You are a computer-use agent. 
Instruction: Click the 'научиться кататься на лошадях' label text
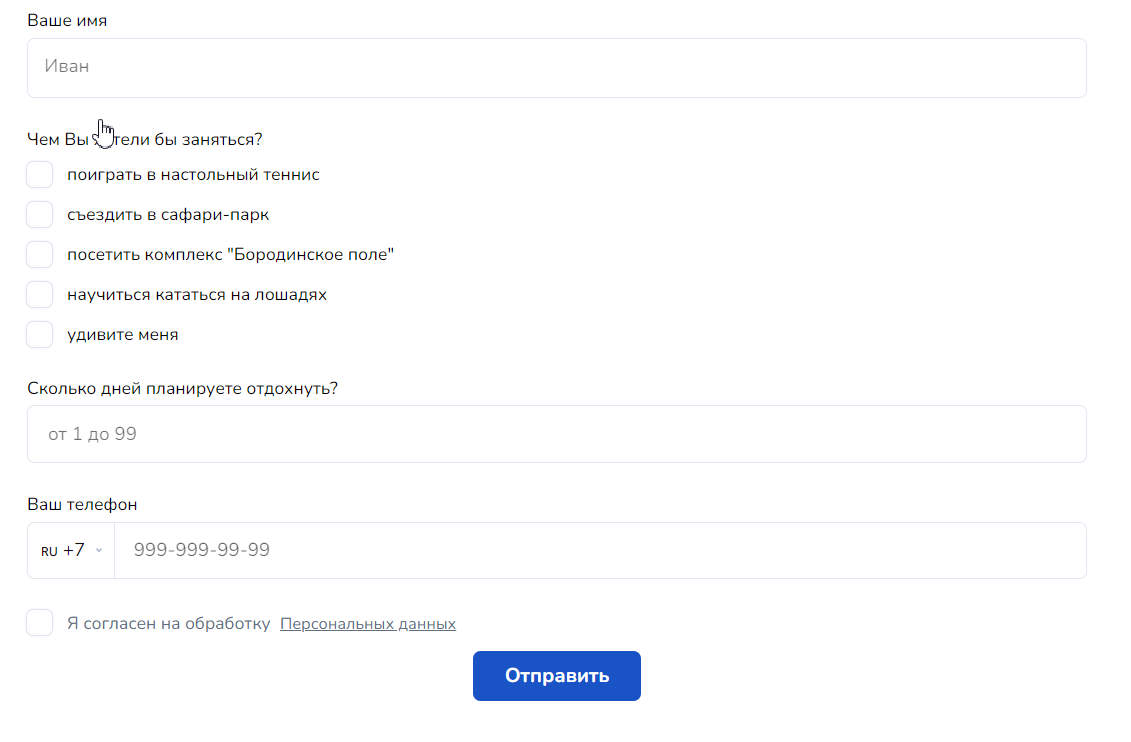[197, 295]
